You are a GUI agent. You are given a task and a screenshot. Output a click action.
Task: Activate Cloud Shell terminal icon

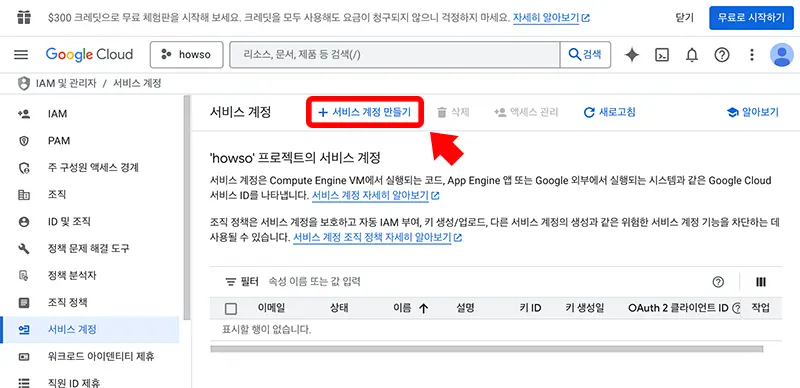[662, 55]
